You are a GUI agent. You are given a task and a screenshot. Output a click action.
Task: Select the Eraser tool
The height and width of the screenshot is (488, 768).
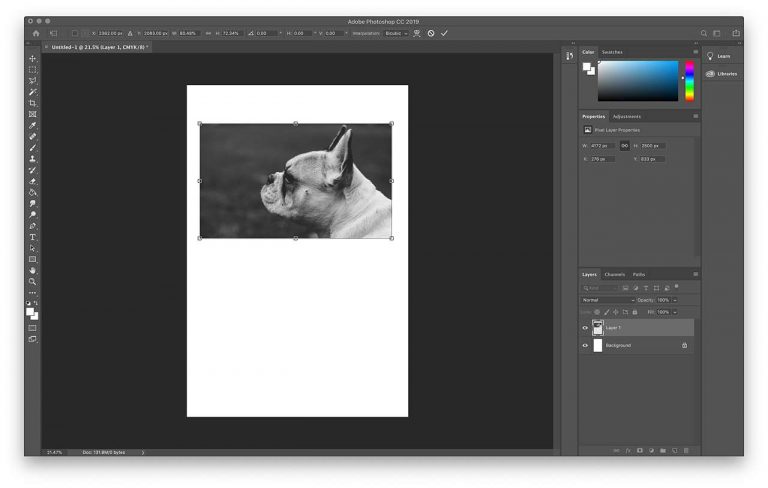tap(32, 181)
